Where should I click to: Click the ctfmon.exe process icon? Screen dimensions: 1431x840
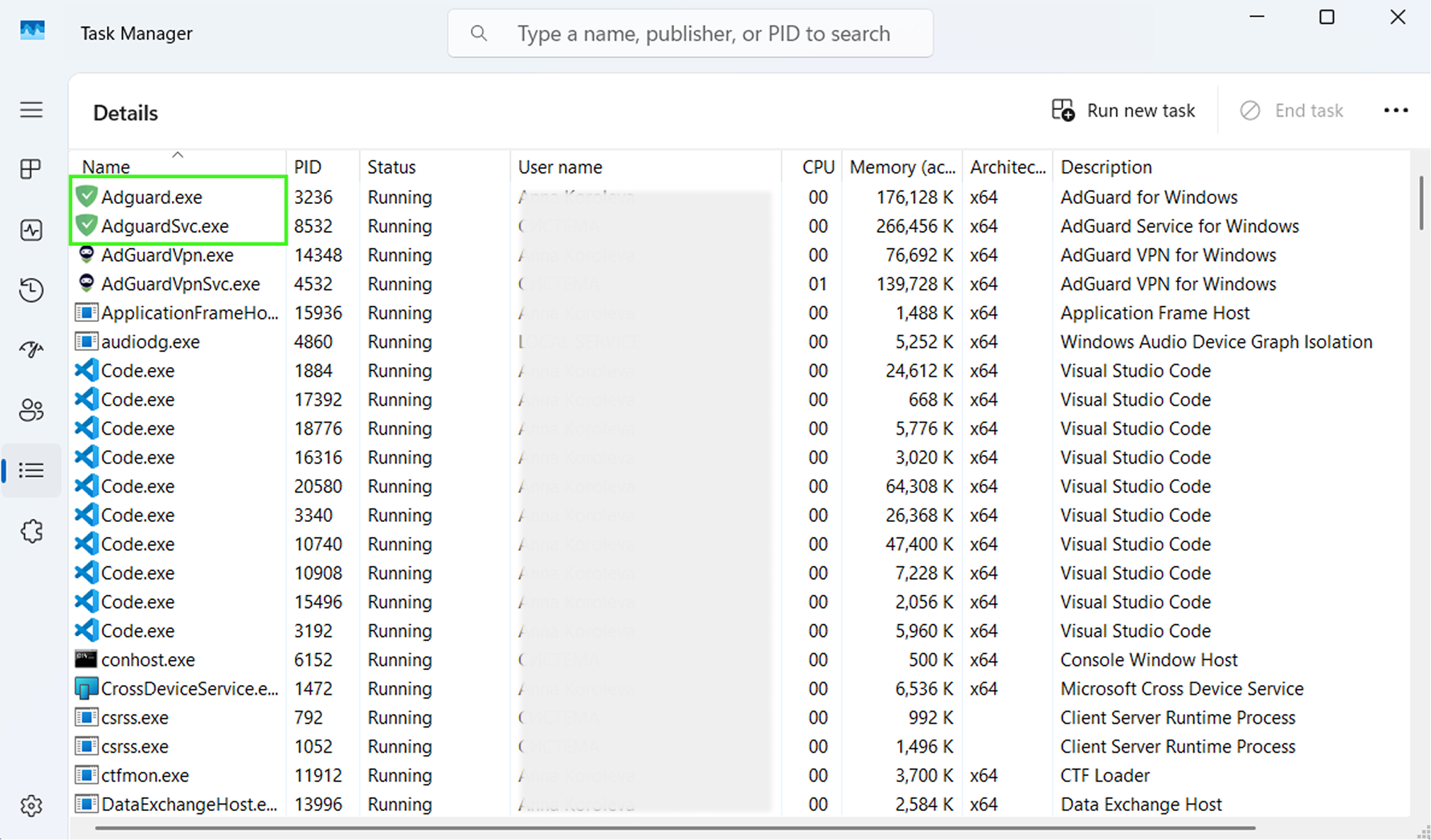pos(86,775)
